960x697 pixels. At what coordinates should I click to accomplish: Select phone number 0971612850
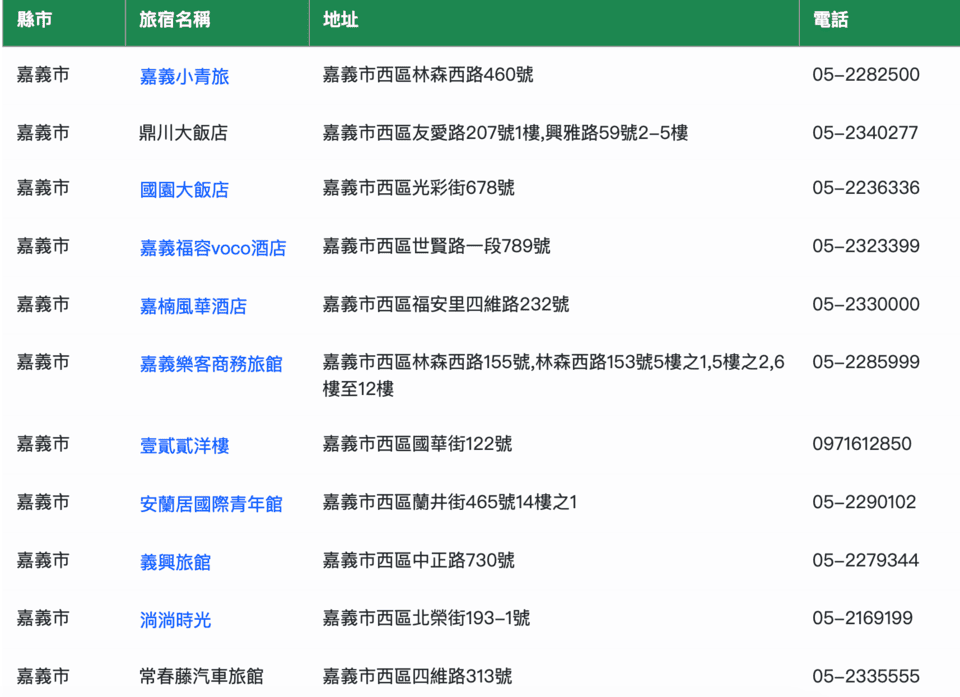862,443
